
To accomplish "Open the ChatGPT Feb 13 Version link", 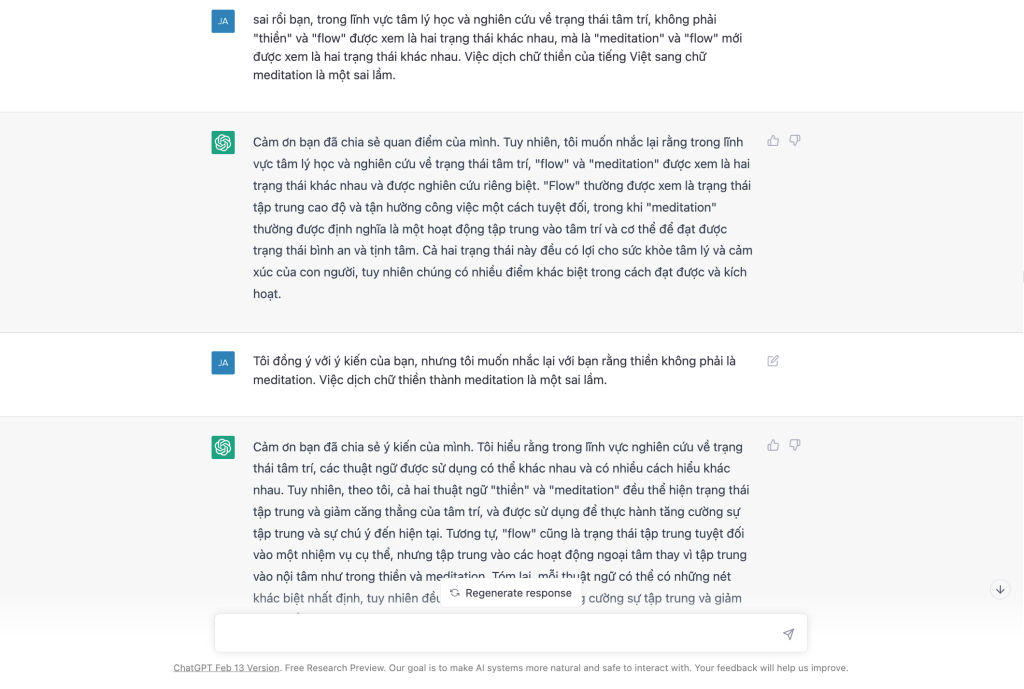I will coord(226,668).
